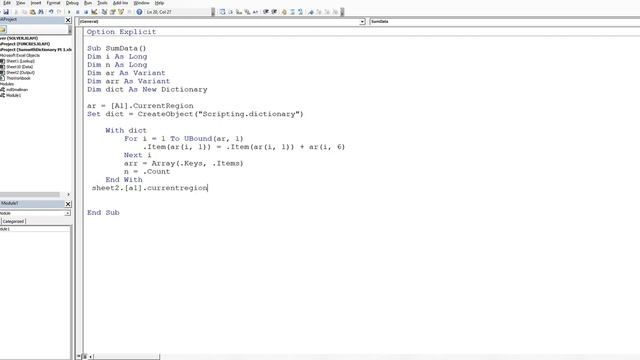Image resolution: width=640 pixels, height=360 pixels.
Task: Click the code window horizontal scrollbar
Action: coord(127,357)
